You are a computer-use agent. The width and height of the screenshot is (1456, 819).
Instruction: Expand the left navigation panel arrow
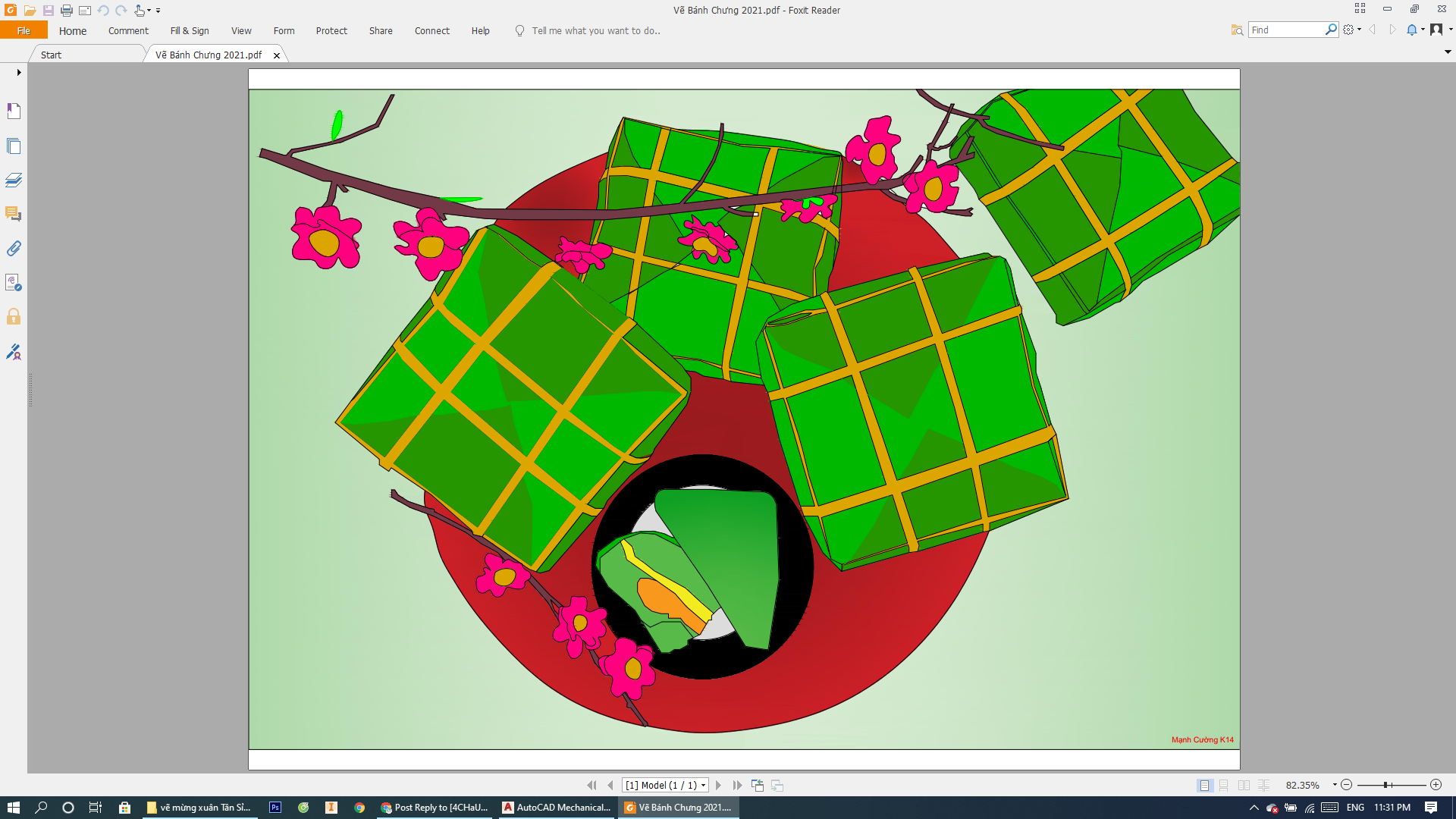click(19, 72)
